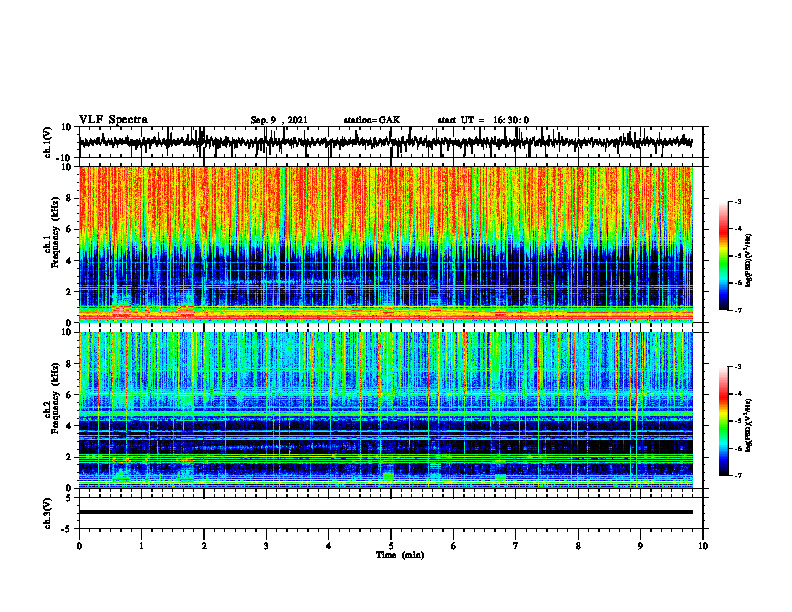Click the '5' tick on ch.3(V) axis

click(x=70, y=497)
